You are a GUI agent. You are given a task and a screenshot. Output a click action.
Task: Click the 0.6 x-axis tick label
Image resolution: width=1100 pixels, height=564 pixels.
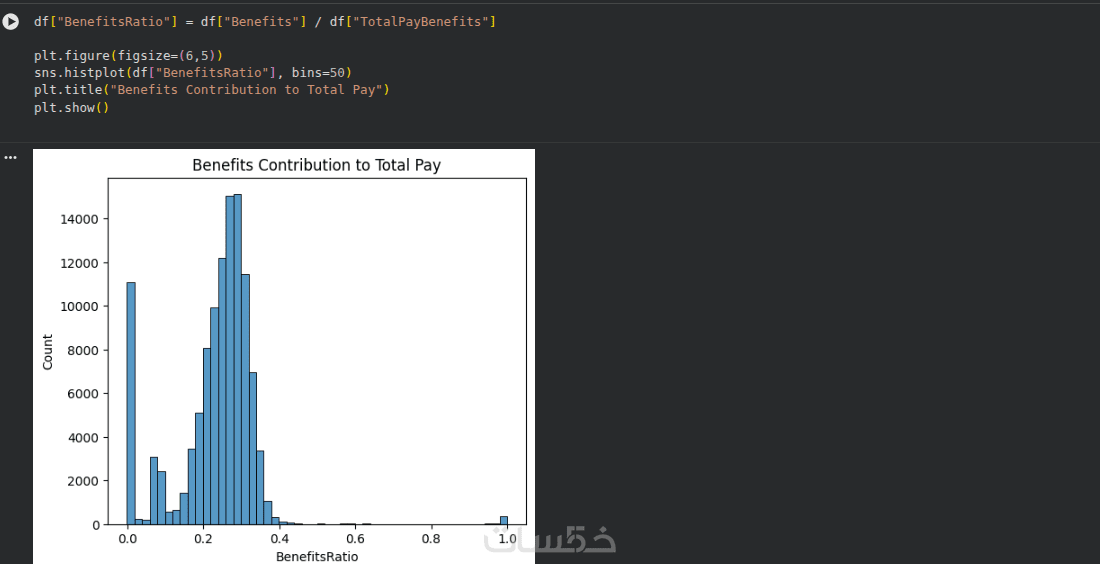pyautogui.click(x=355, y=539)
